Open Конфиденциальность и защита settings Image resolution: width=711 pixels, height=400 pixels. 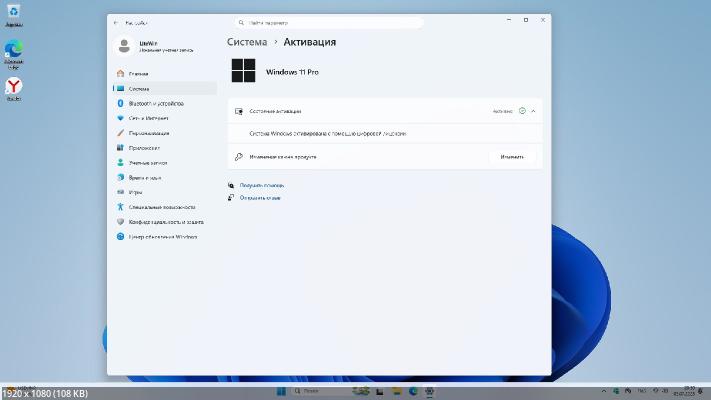[x=164, y=222]
